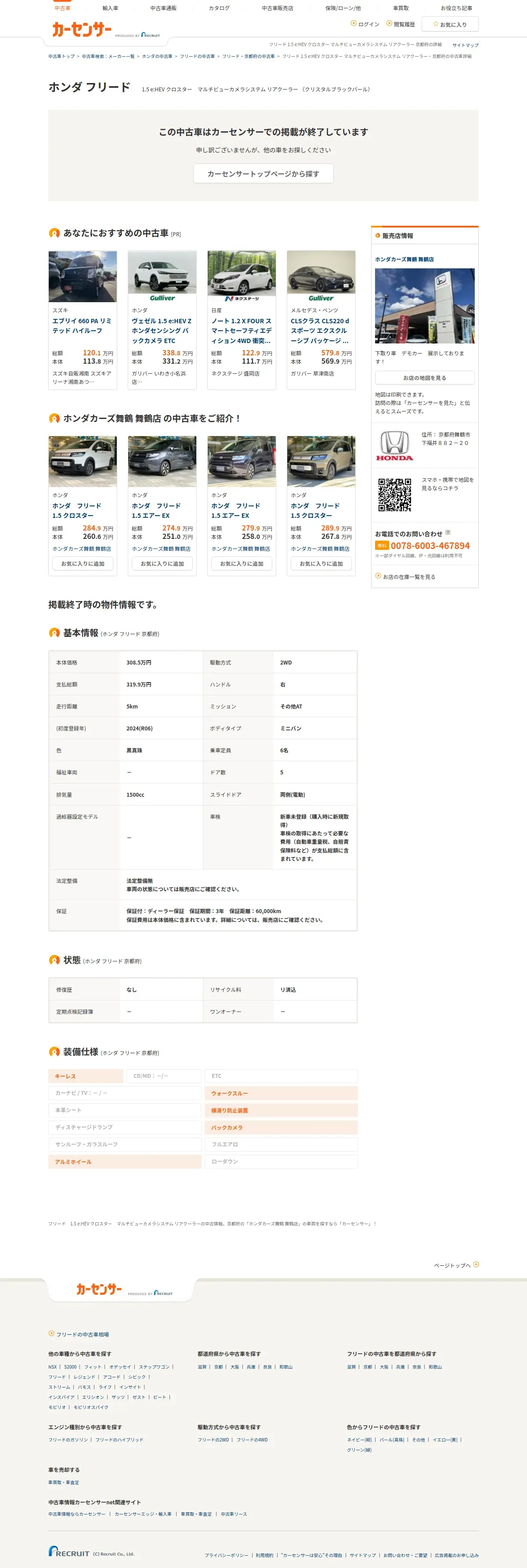Click the キーレス equipment cell

coord(86,1076)
